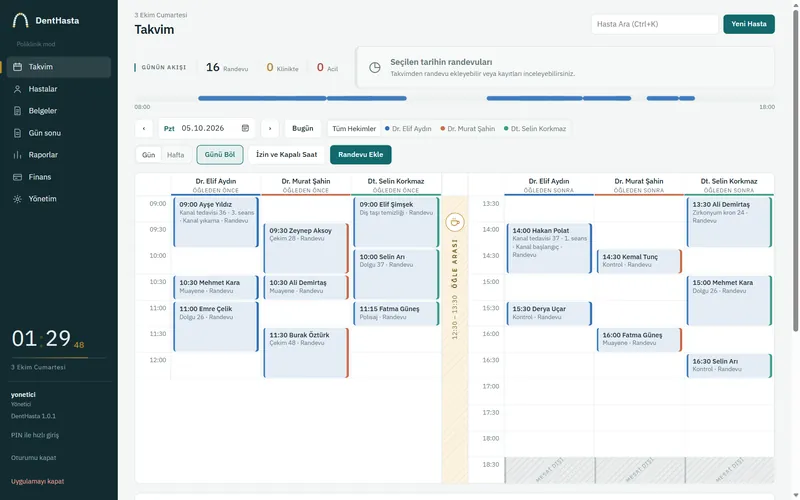800x500 pixels.
Task: Navigate to Belgeler section
Action: (x=59, y=111)
